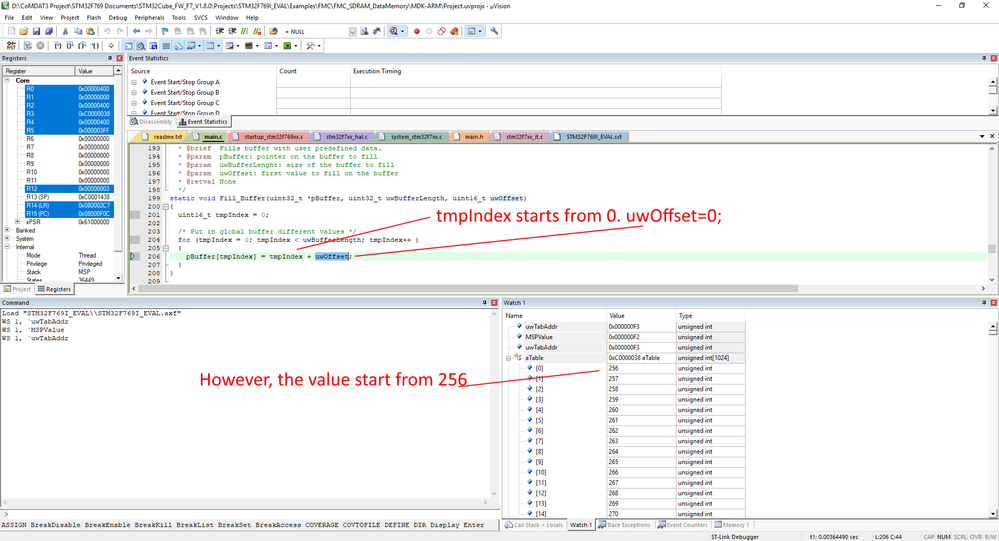
Task: Open the Debug menu
Action: tap(118, 17)
